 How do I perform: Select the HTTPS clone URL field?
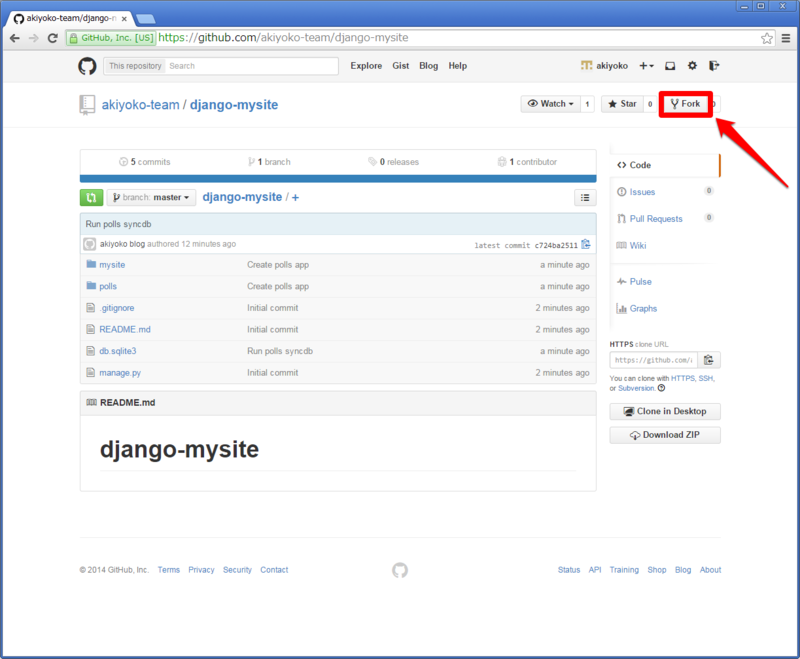pos(654,360)
